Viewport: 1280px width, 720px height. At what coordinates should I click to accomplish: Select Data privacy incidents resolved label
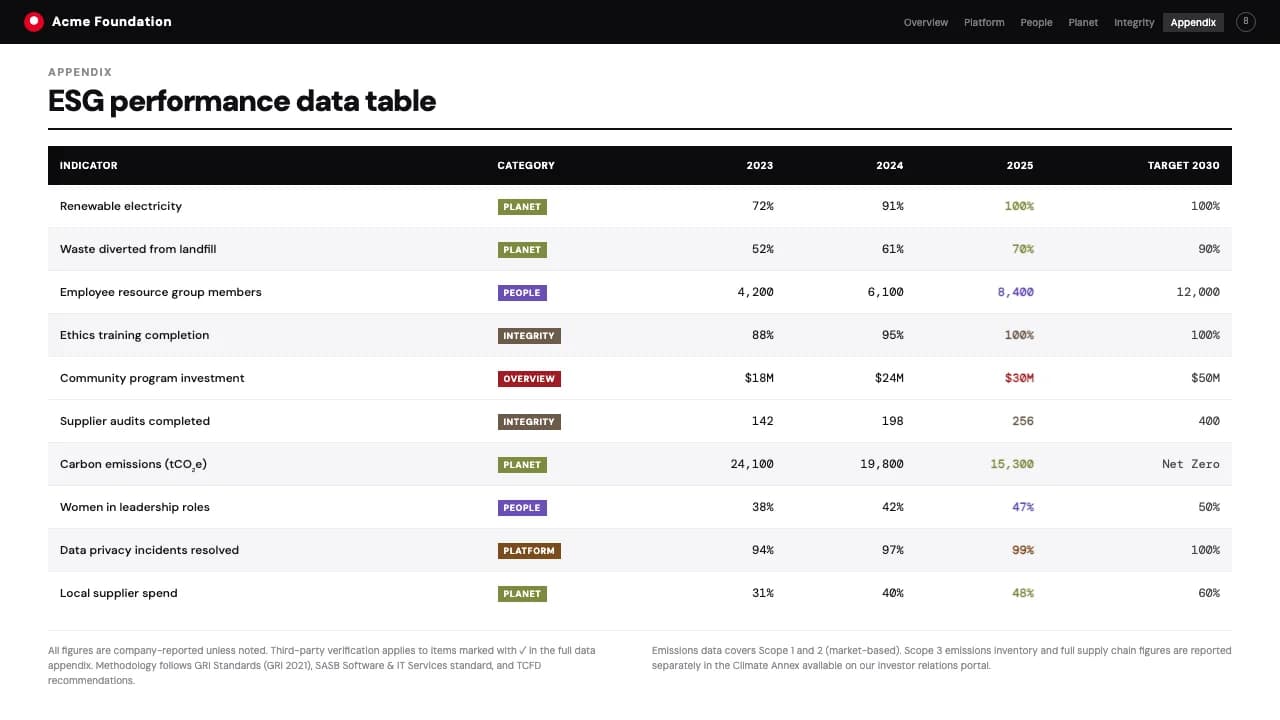(x=150, y=550)
